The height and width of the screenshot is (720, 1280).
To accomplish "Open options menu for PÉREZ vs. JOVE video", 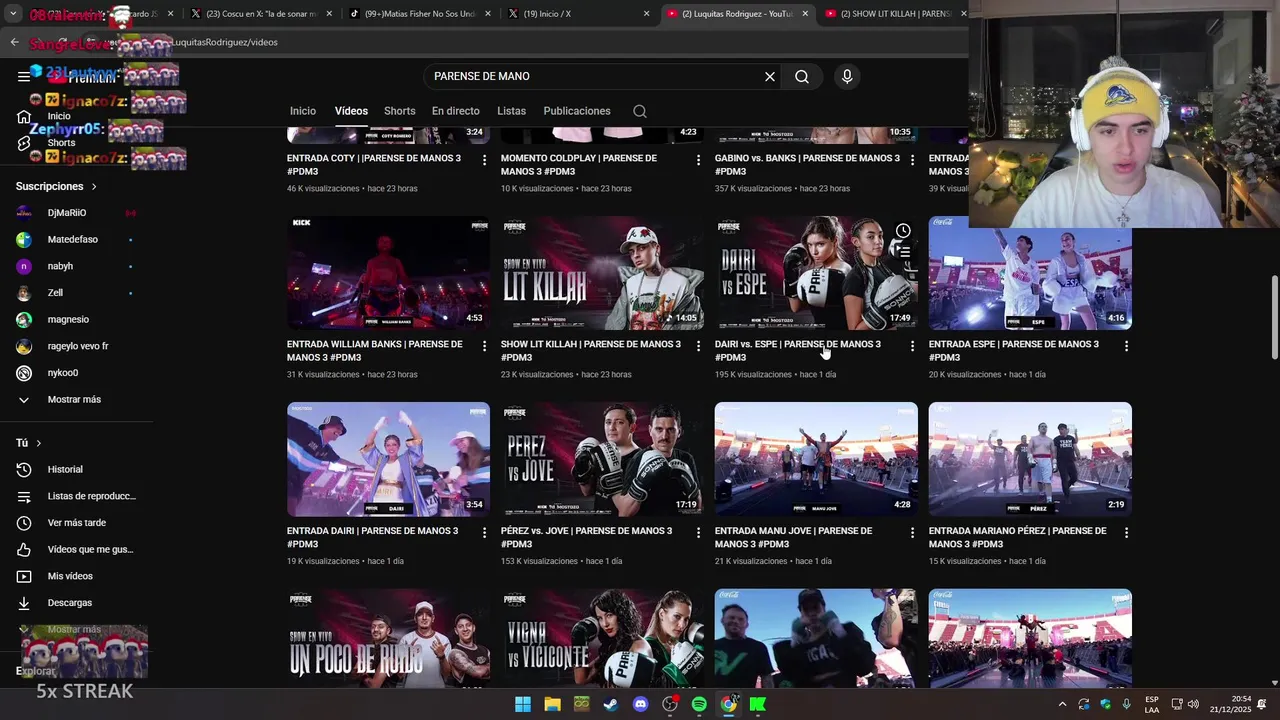I will point(698,533).
